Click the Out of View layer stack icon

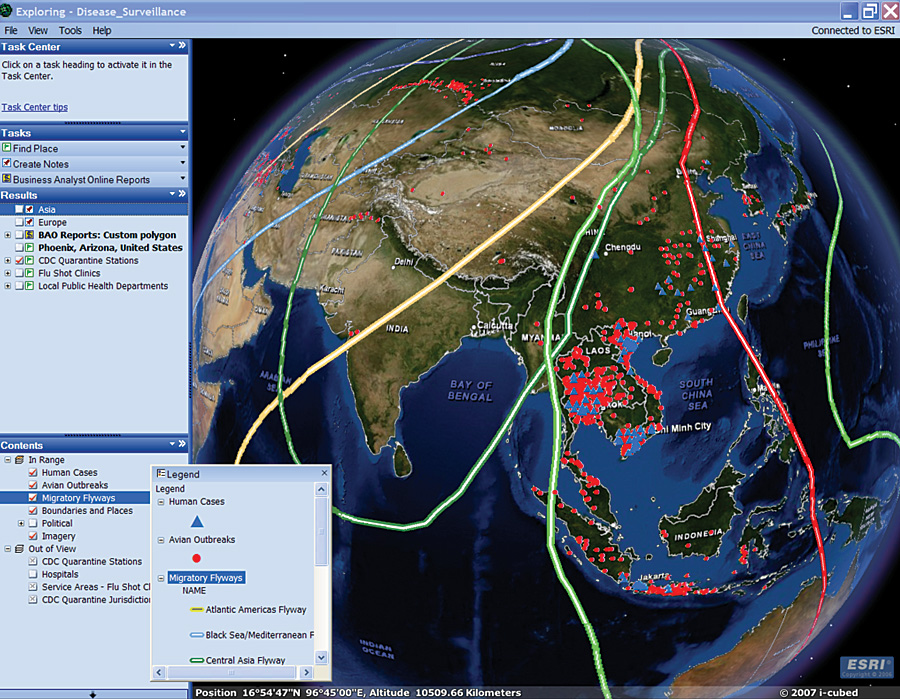pyautogui.click(x=20, y=549)
